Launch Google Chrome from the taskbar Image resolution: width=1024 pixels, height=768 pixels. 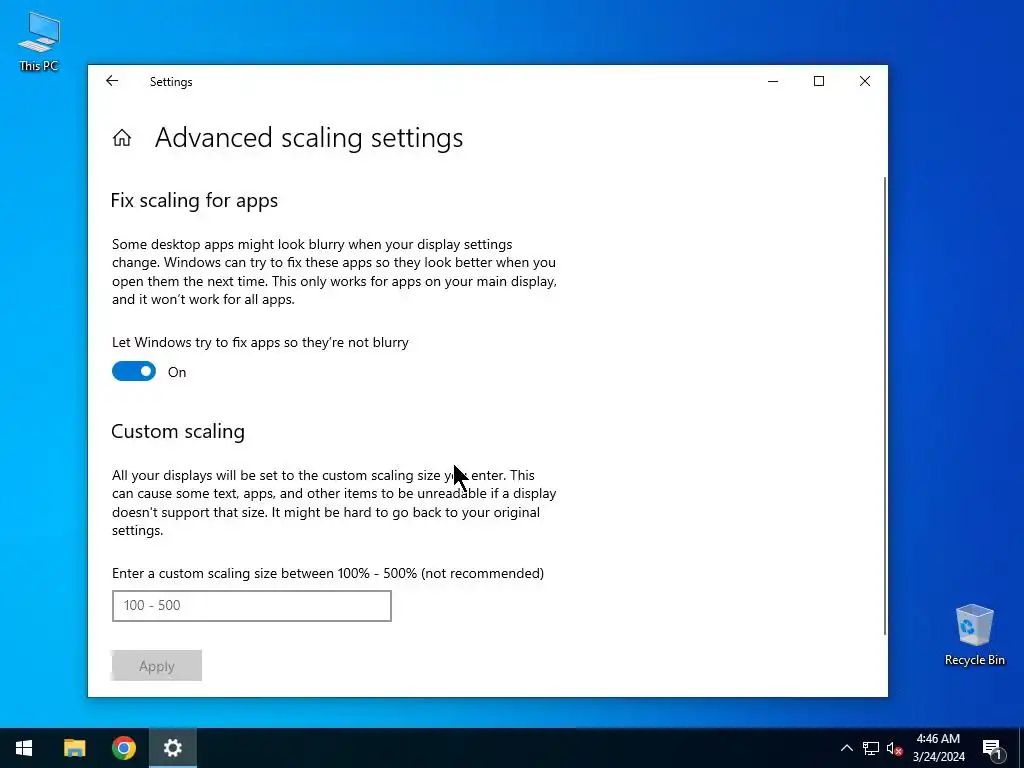[x=123, y=748]
